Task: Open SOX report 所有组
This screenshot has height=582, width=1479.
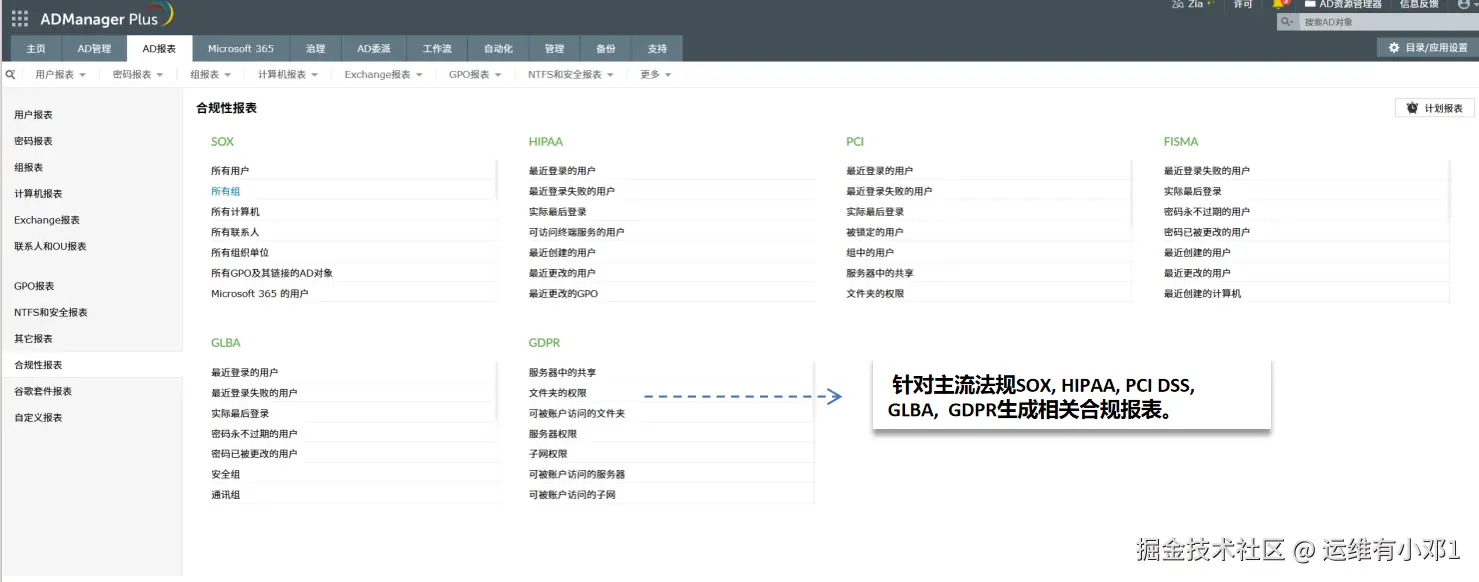Action: 225,191
